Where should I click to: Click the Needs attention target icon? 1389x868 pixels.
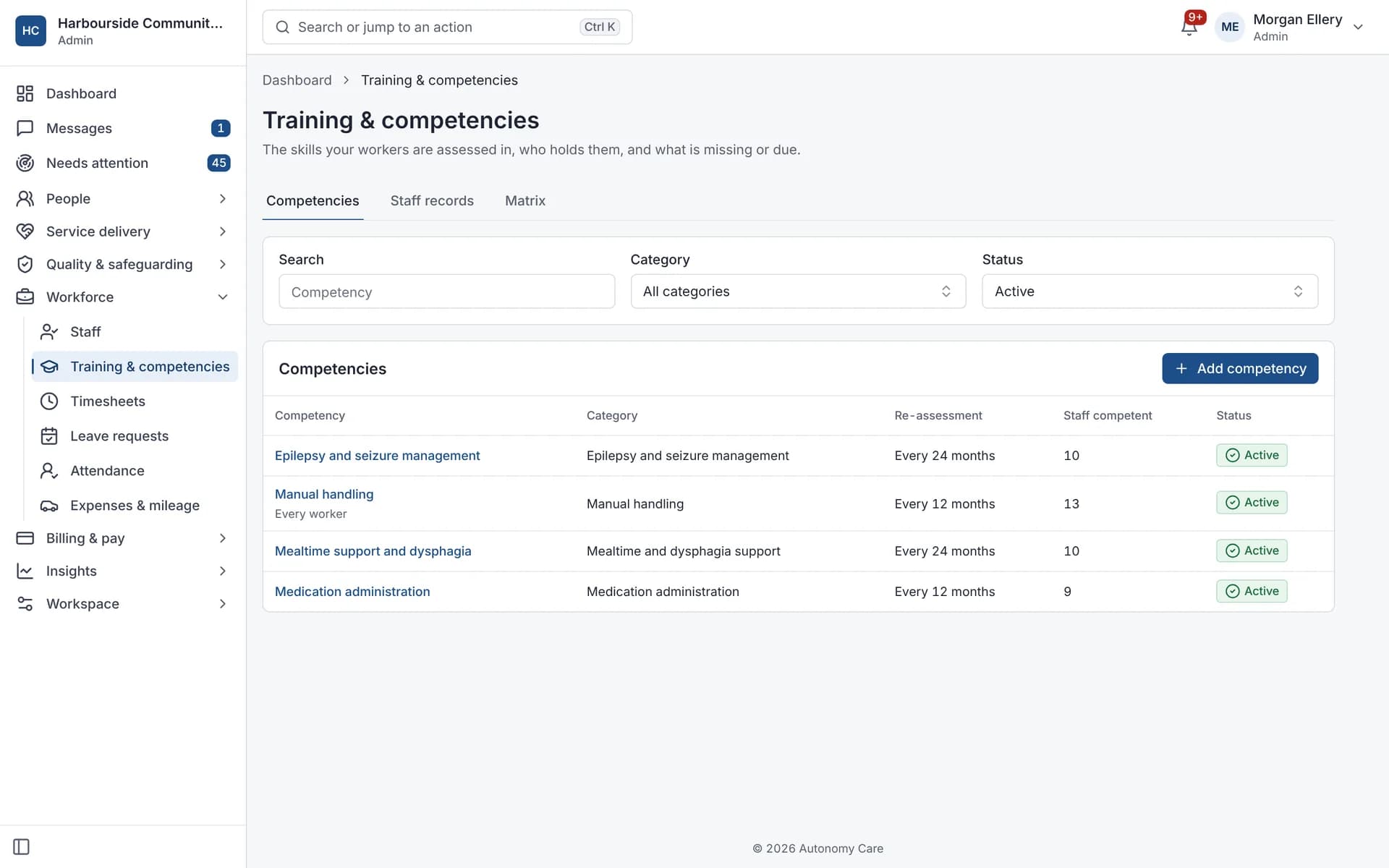25,163
